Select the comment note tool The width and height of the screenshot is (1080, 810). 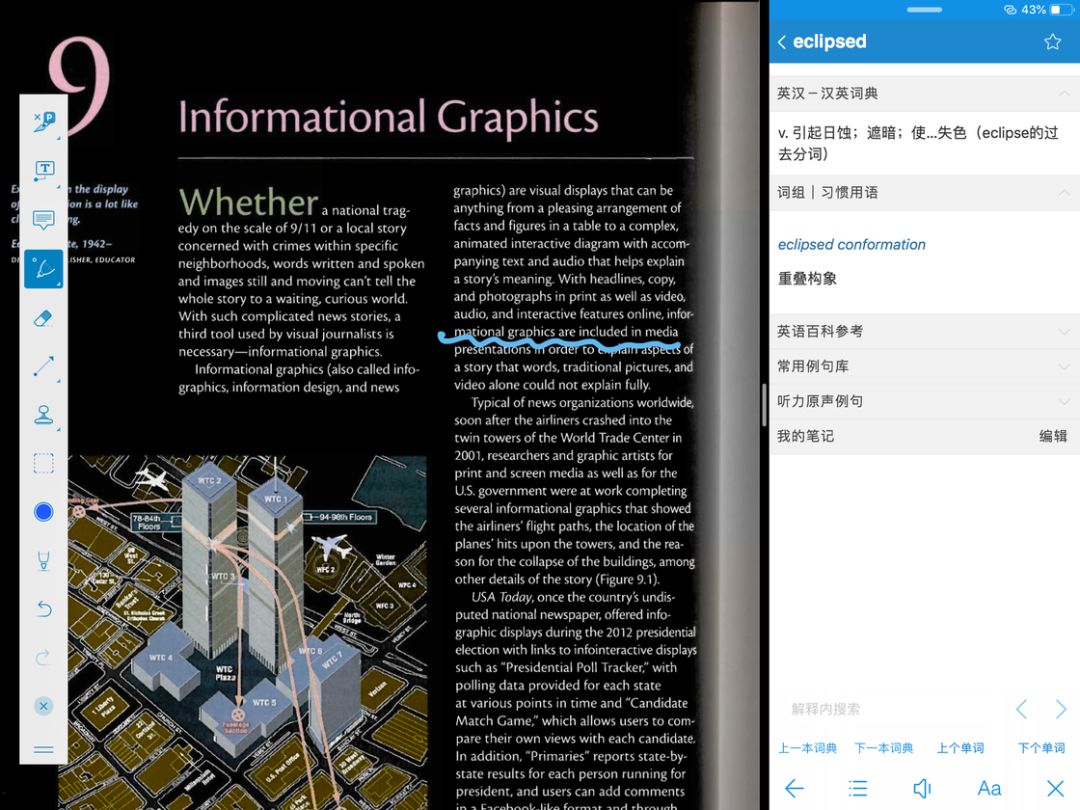click(44, 219)
